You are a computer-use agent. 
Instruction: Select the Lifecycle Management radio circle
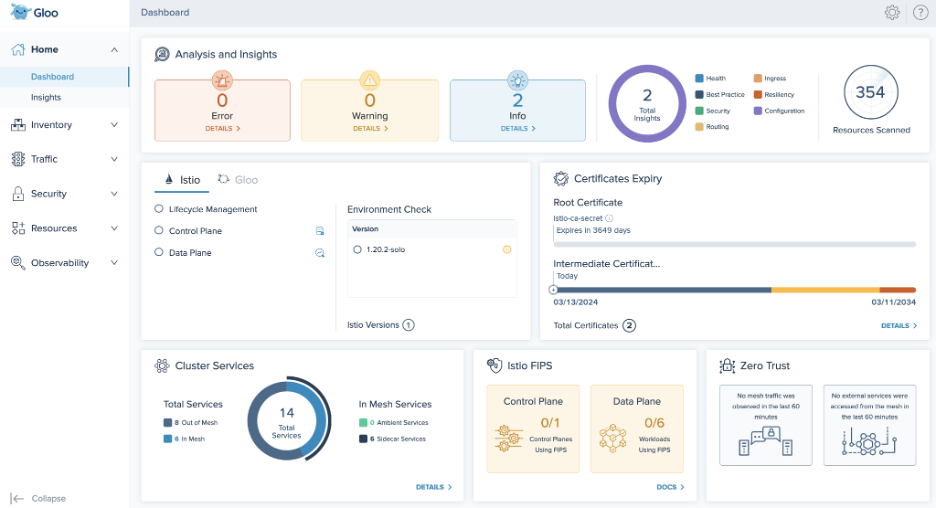point(159,209)
